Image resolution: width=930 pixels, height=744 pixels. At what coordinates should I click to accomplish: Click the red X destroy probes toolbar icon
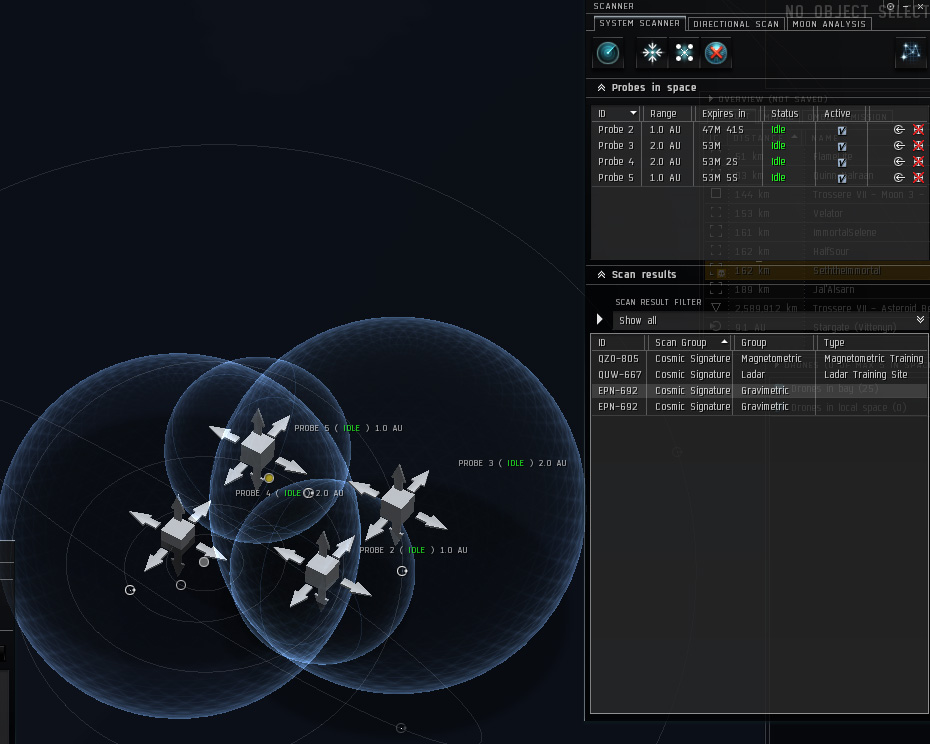(x=716, y=53)
